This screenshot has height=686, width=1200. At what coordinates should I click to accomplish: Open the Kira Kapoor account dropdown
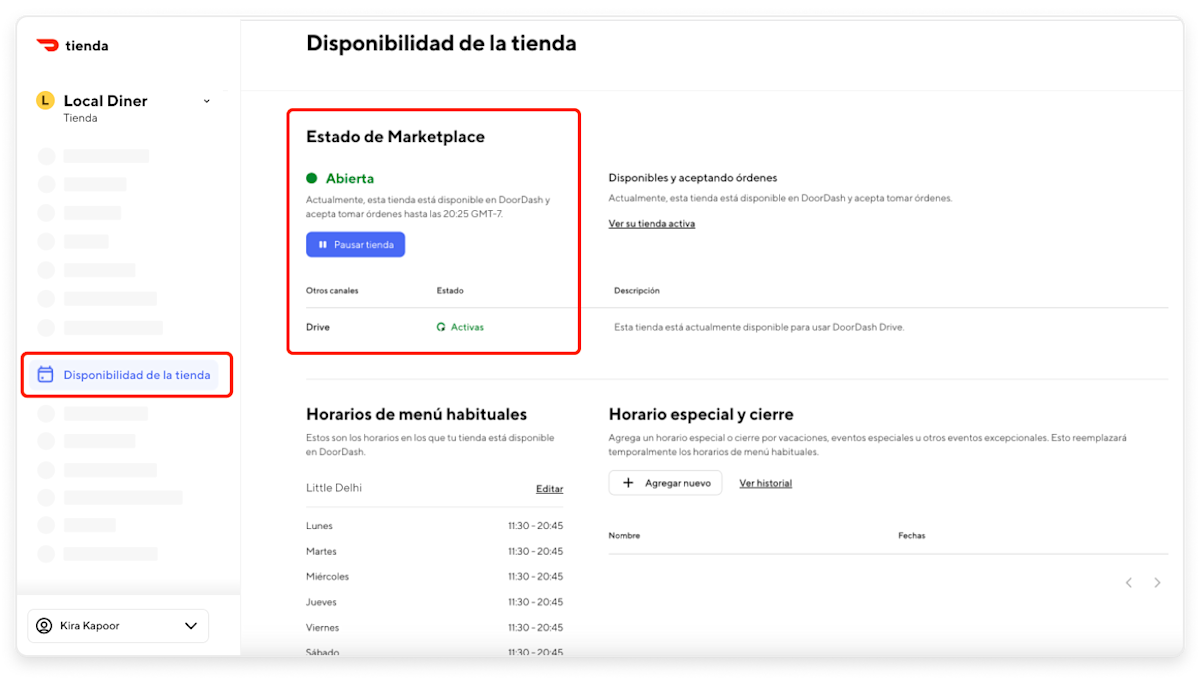[118, 626]
